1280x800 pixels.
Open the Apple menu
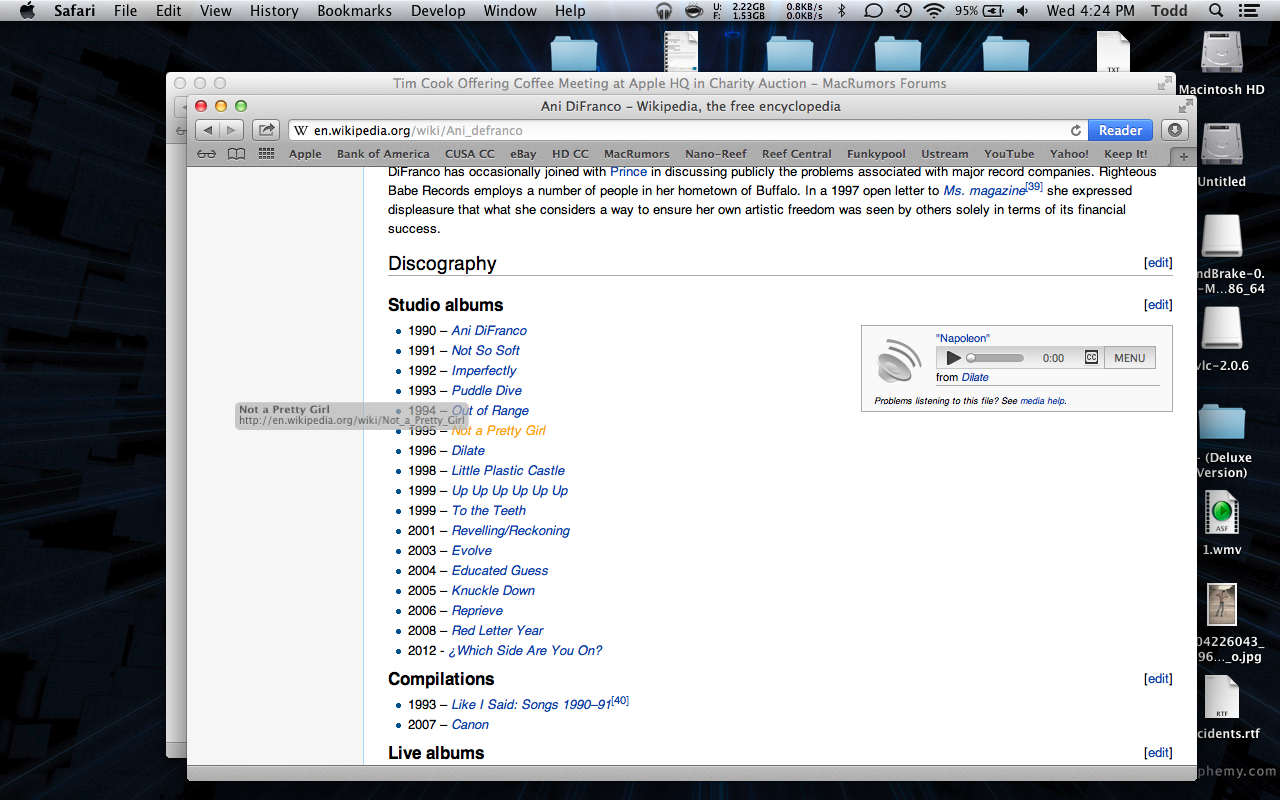[x=27, y=11]
